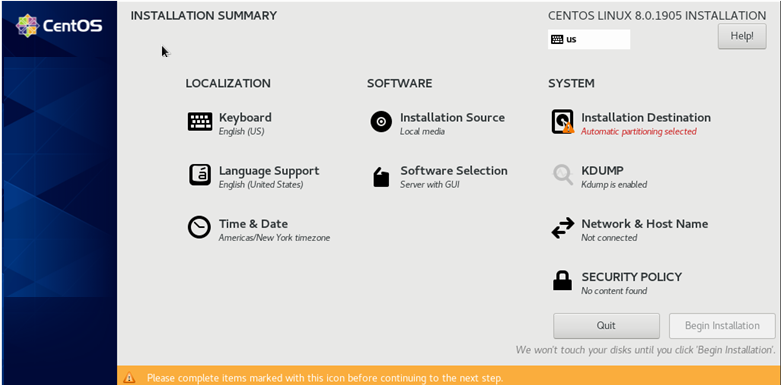Click the Quit button
This screenshot has width=781, height=385.
pos(606,326)
